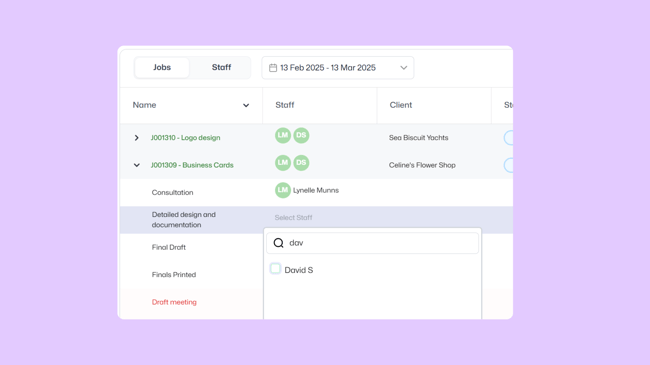Image resolution: width=650 pixels, height=365 pixels.
Task: Expand the J001310 Logo design row
Action: [x=136, y=138]
